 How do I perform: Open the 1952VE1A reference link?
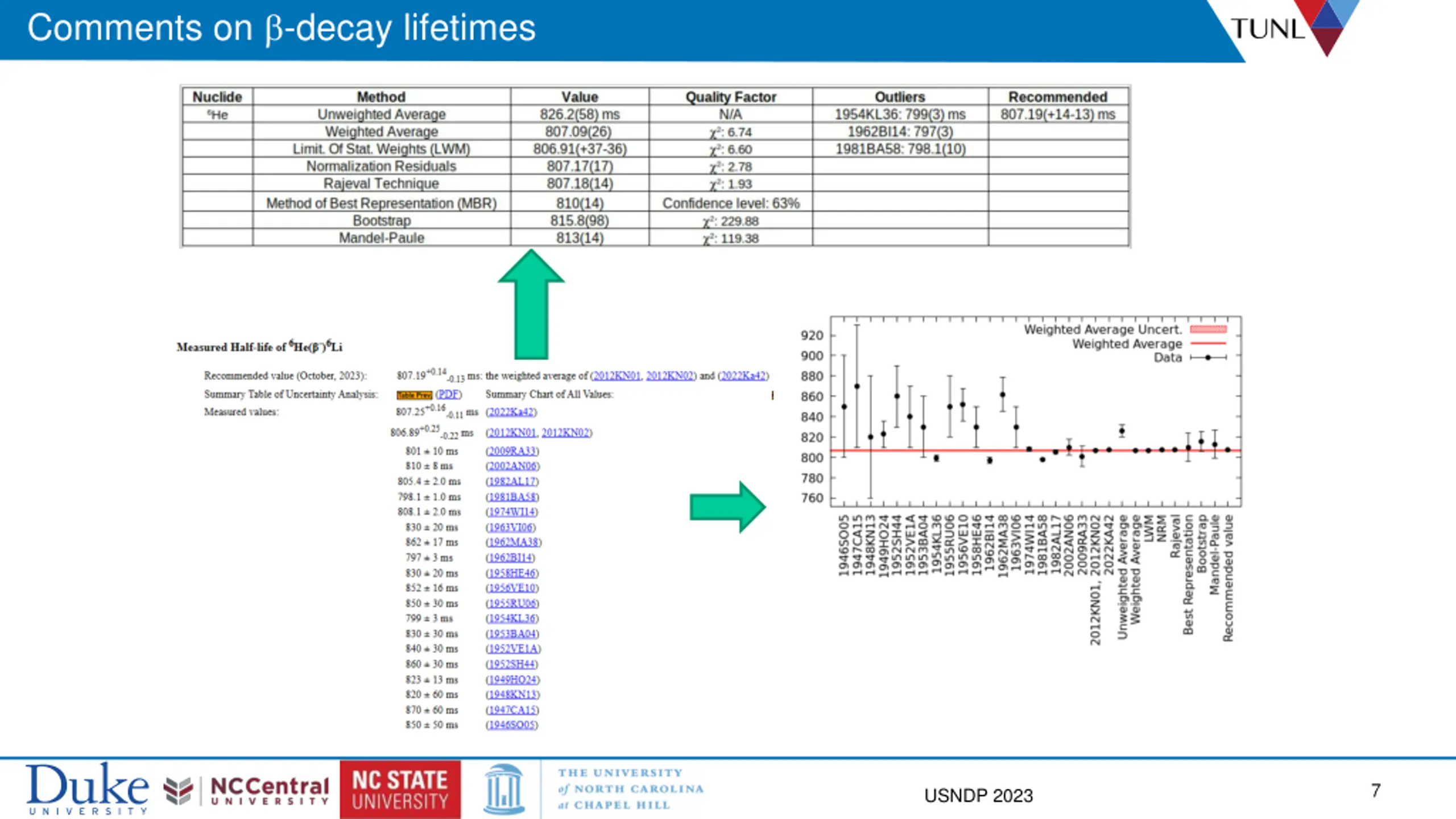coord(513,648)
